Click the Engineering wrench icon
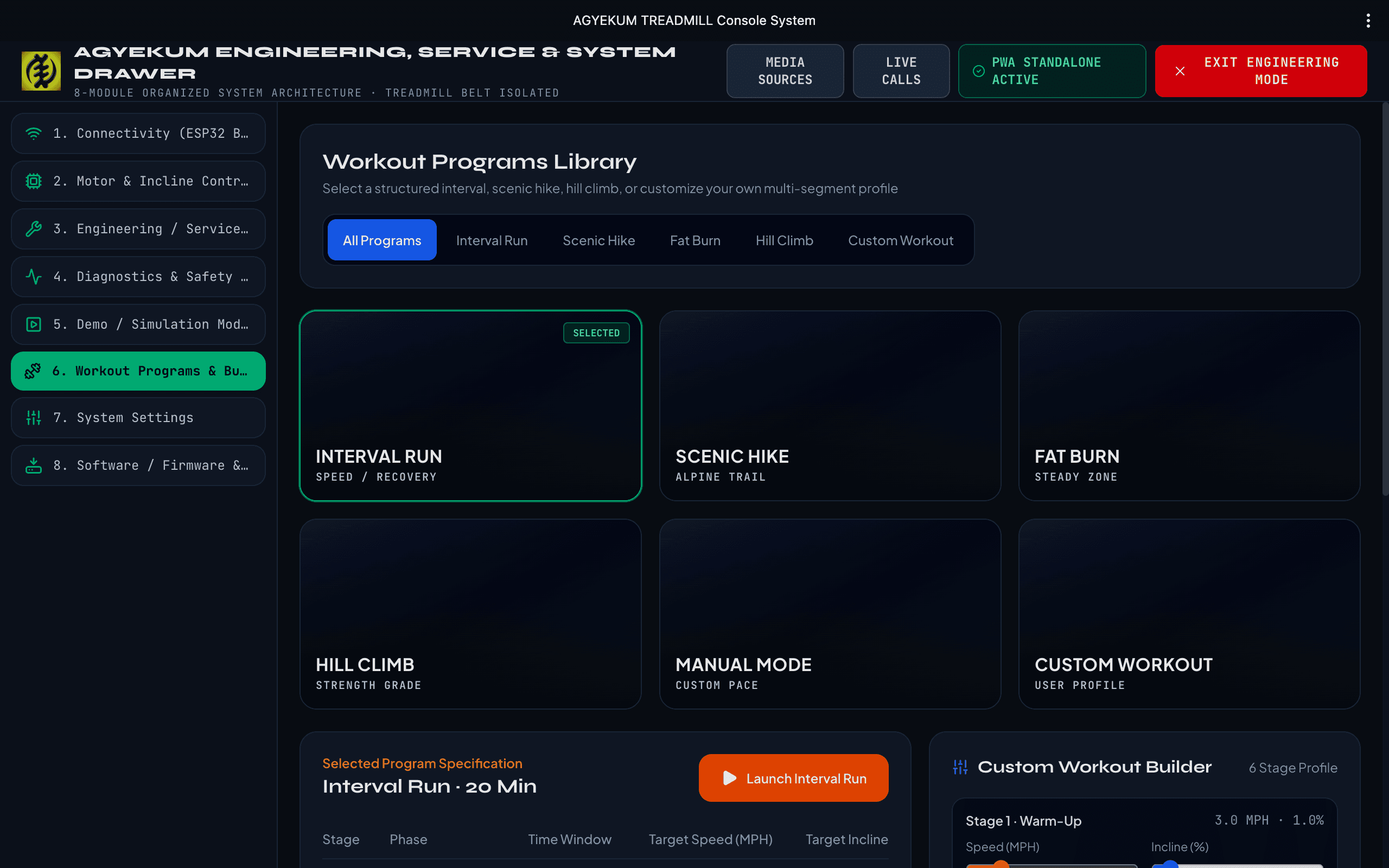The width and height of the screenshot is (1389, 868). tap(34, 229)
